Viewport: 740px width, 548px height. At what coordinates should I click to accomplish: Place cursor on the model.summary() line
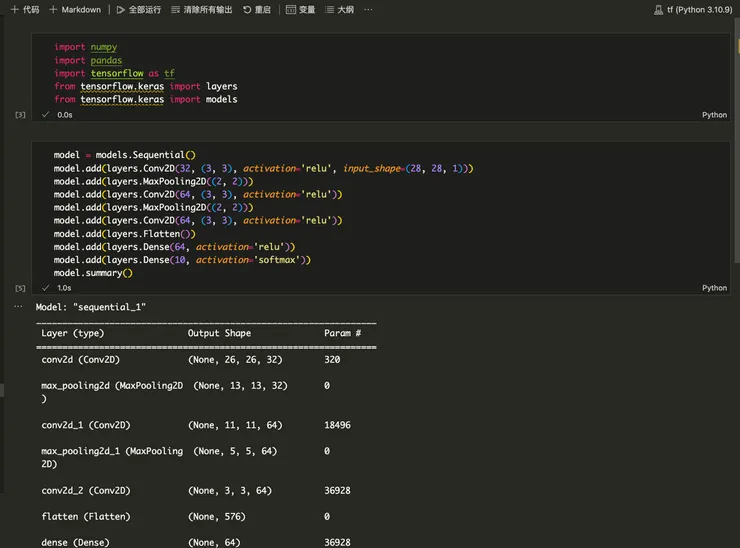click(x=93, y=273)
